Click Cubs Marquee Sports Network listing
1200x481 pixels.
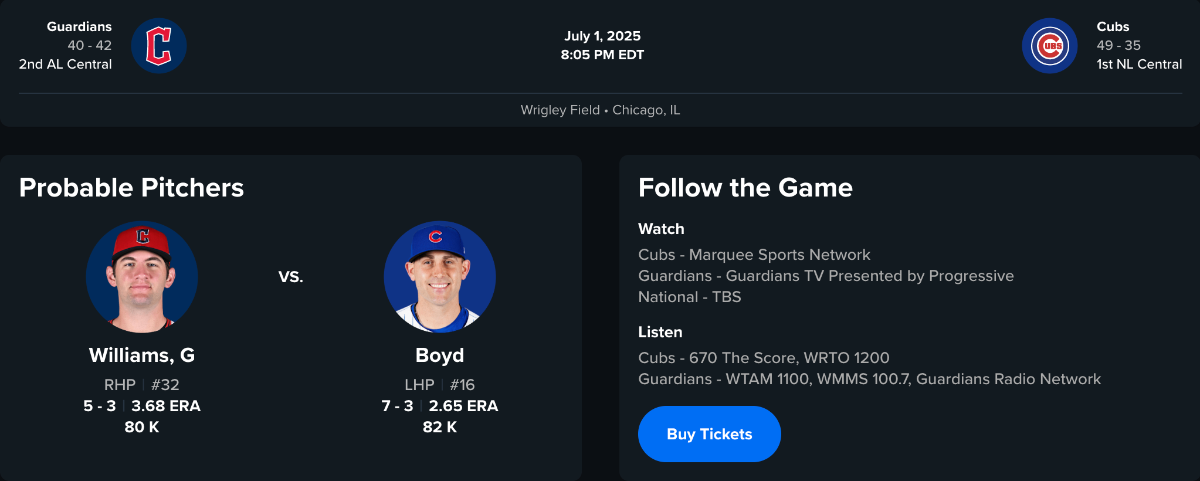754,255
